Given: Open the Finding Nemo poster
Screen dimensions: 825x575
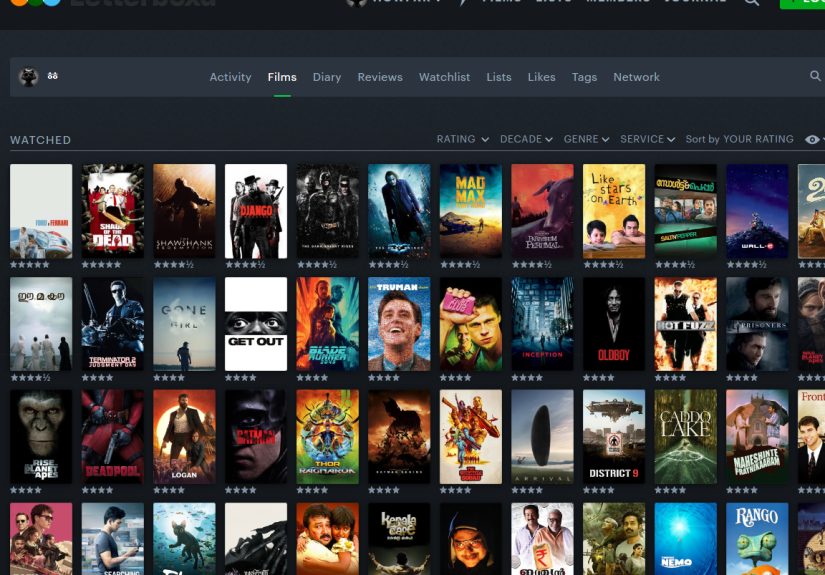Looking at the screenshot, I should [685, 539].
